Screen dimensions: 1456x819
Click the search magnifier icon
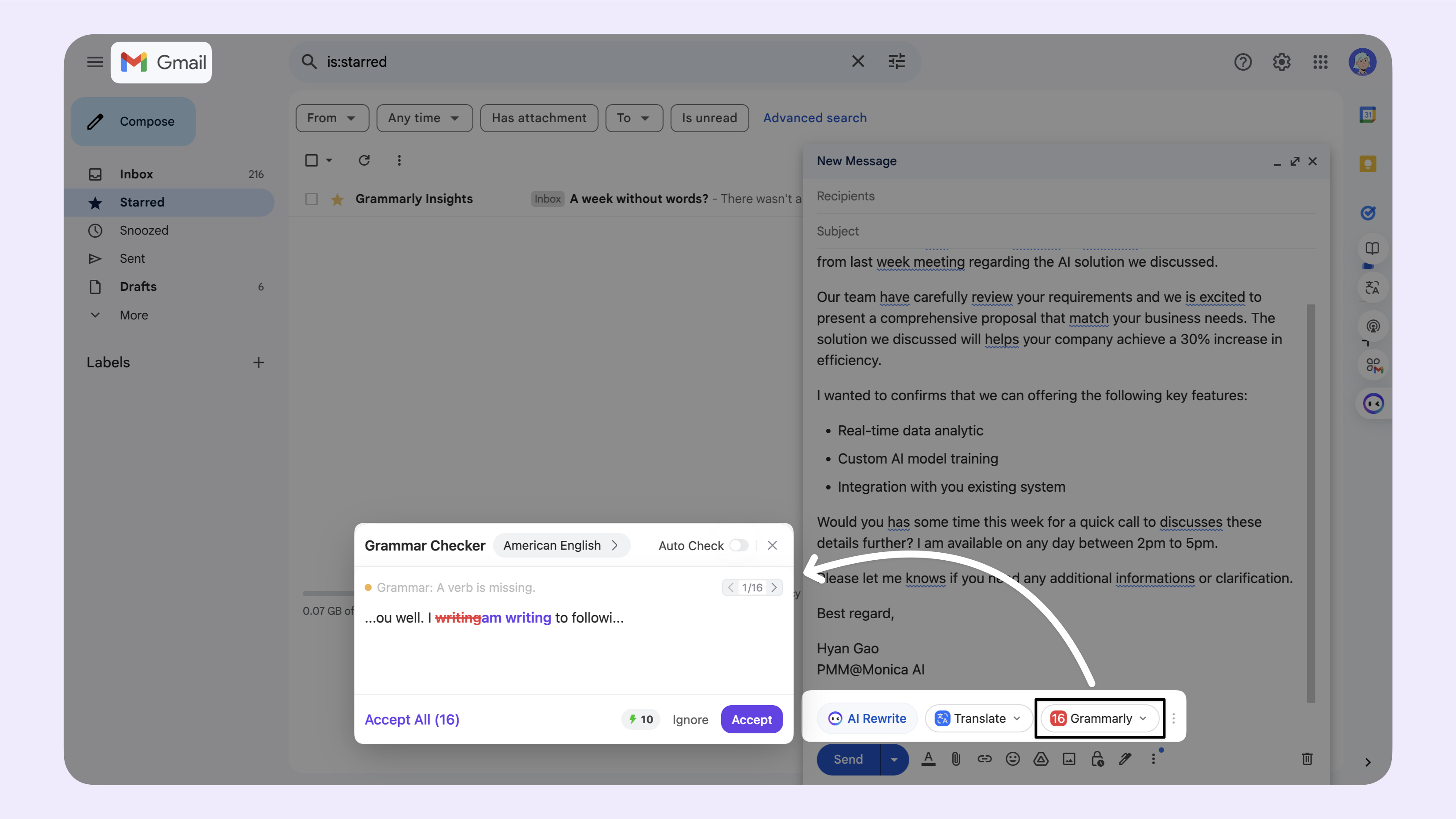coord(309,62)
